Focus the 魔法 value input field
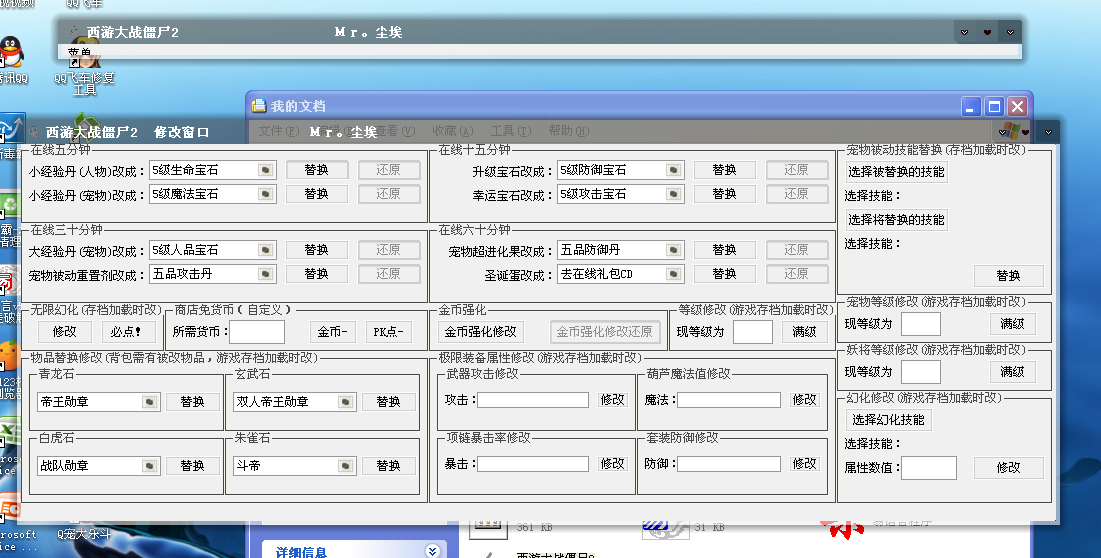1101x558 pixels. pos(729,400)
